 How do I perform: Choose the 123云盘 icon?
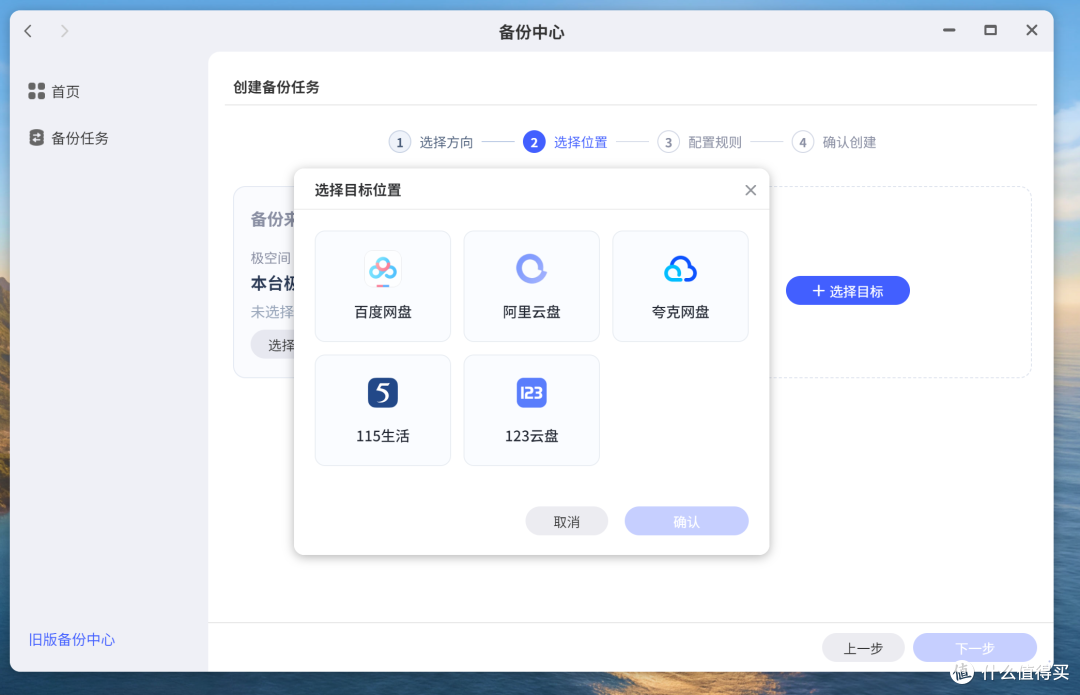(x=531, y=393)
